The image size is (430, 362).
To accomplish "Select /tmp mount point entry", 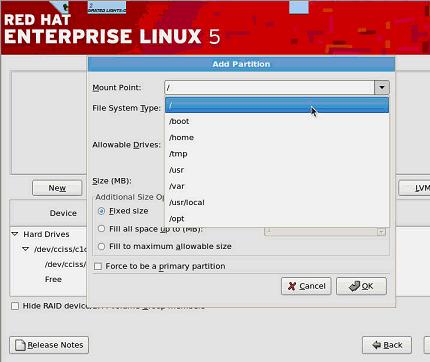I will pos(277,154).
